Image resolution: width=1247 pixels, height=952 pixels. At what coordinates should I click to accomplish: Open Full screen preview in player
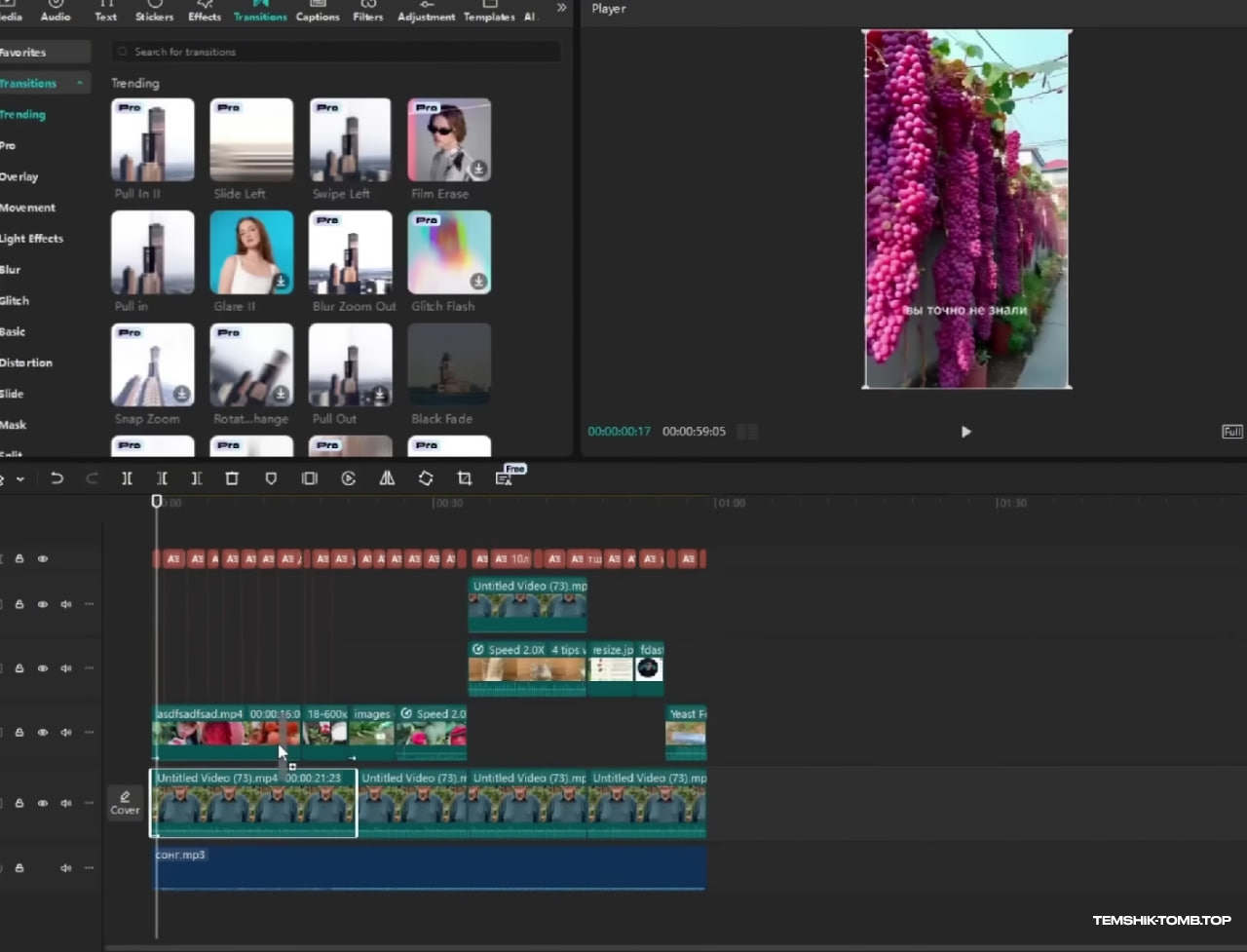point(1231,432)
